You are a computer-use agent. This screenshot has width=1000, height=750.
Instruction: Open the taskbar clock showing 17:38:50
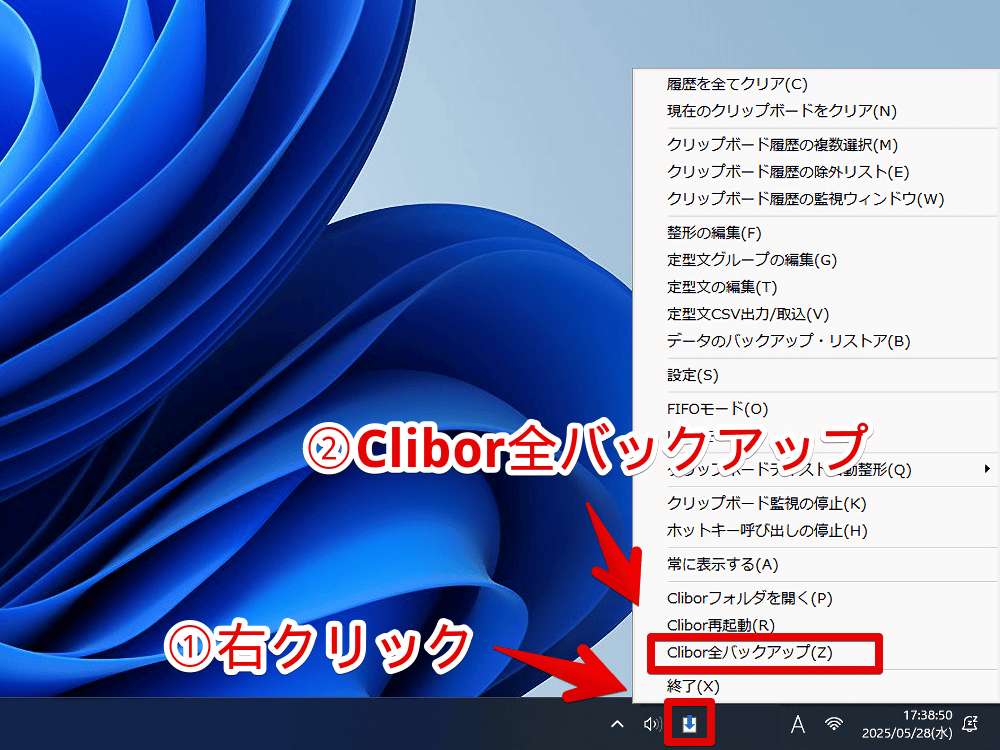tap(907, 724)
